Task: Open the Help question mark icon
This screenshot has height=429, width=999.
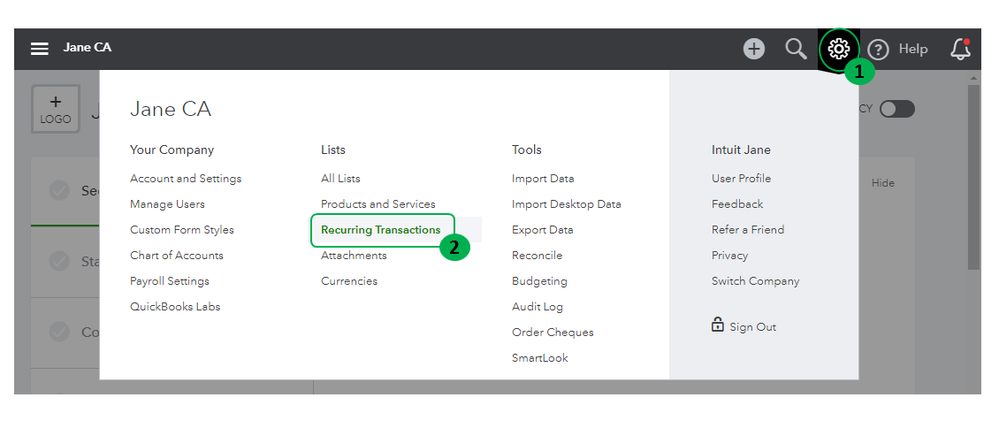Action: click(878, 49)
